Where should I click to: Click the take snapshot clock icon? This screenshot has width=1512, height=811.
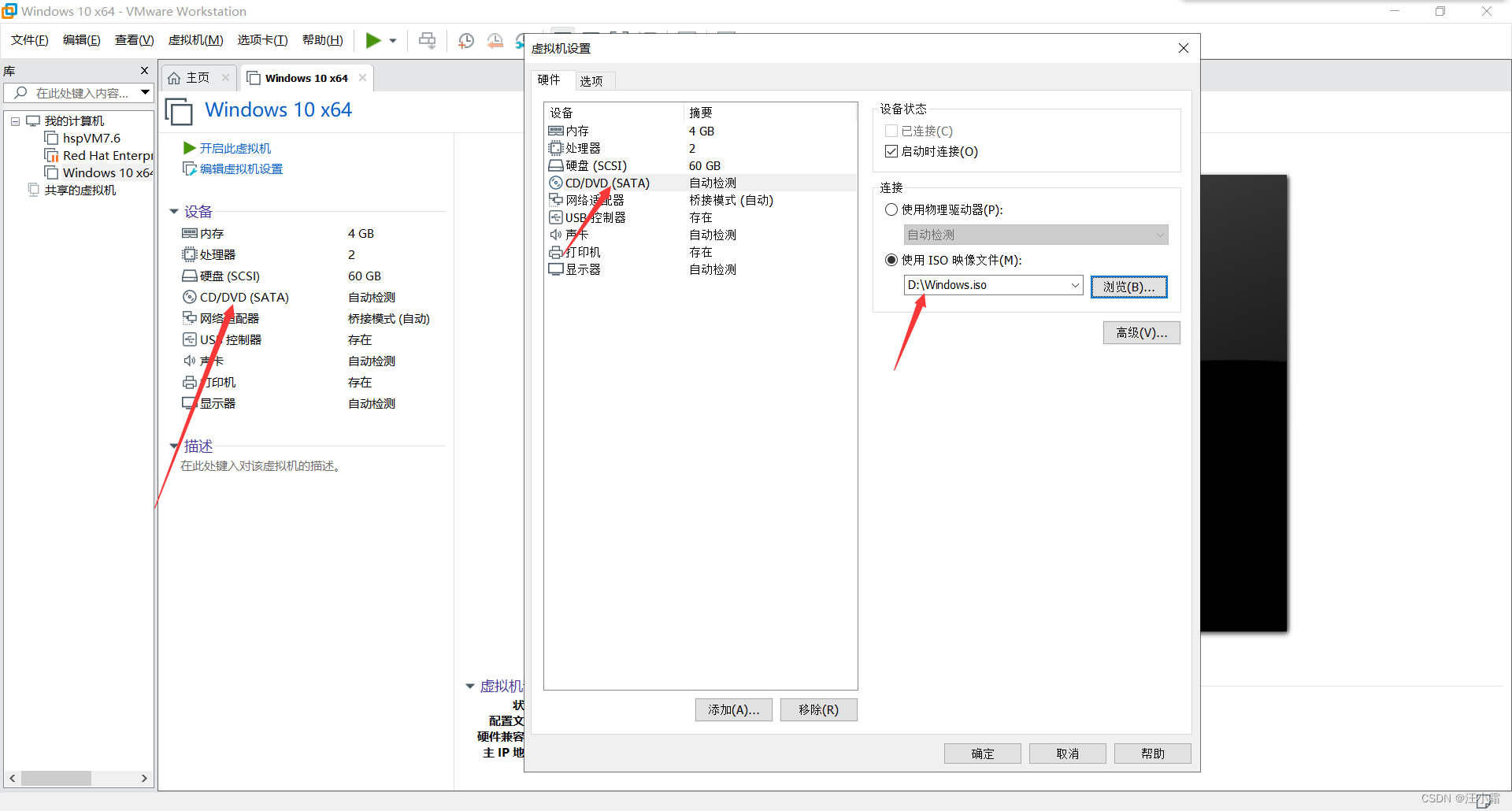(466, 40)
